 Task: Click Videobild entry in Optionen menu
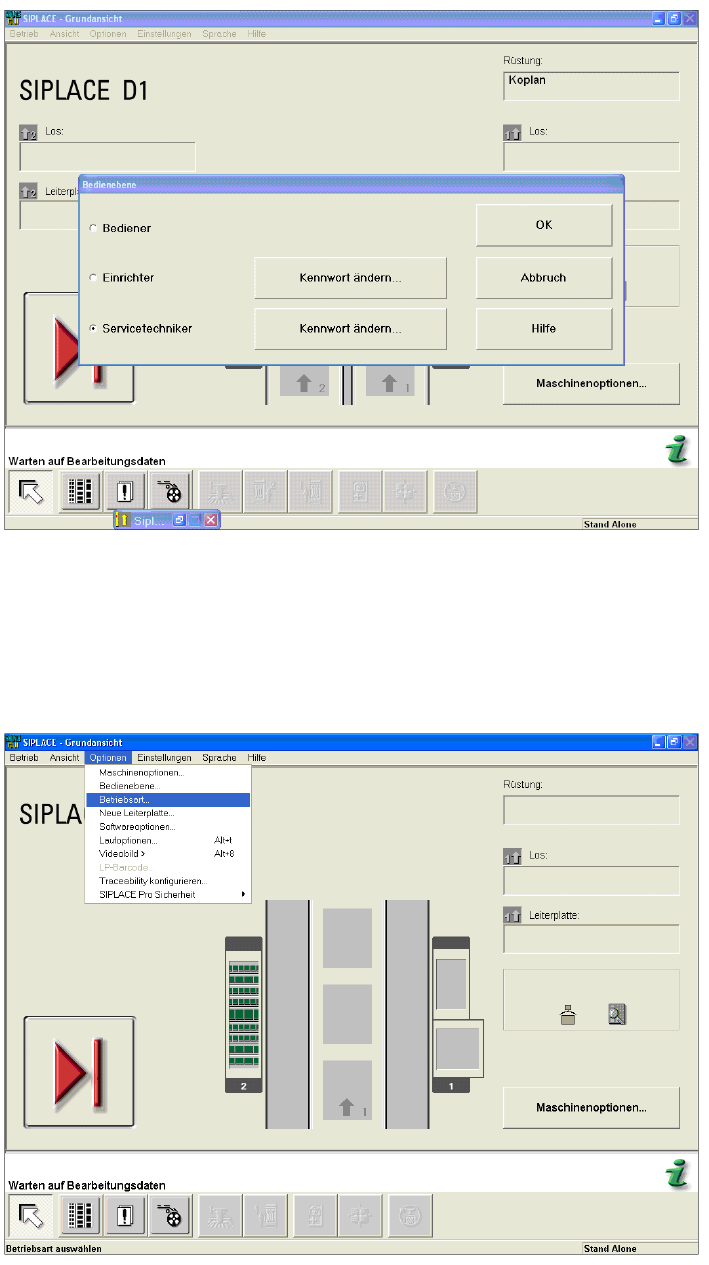[168, 854]
